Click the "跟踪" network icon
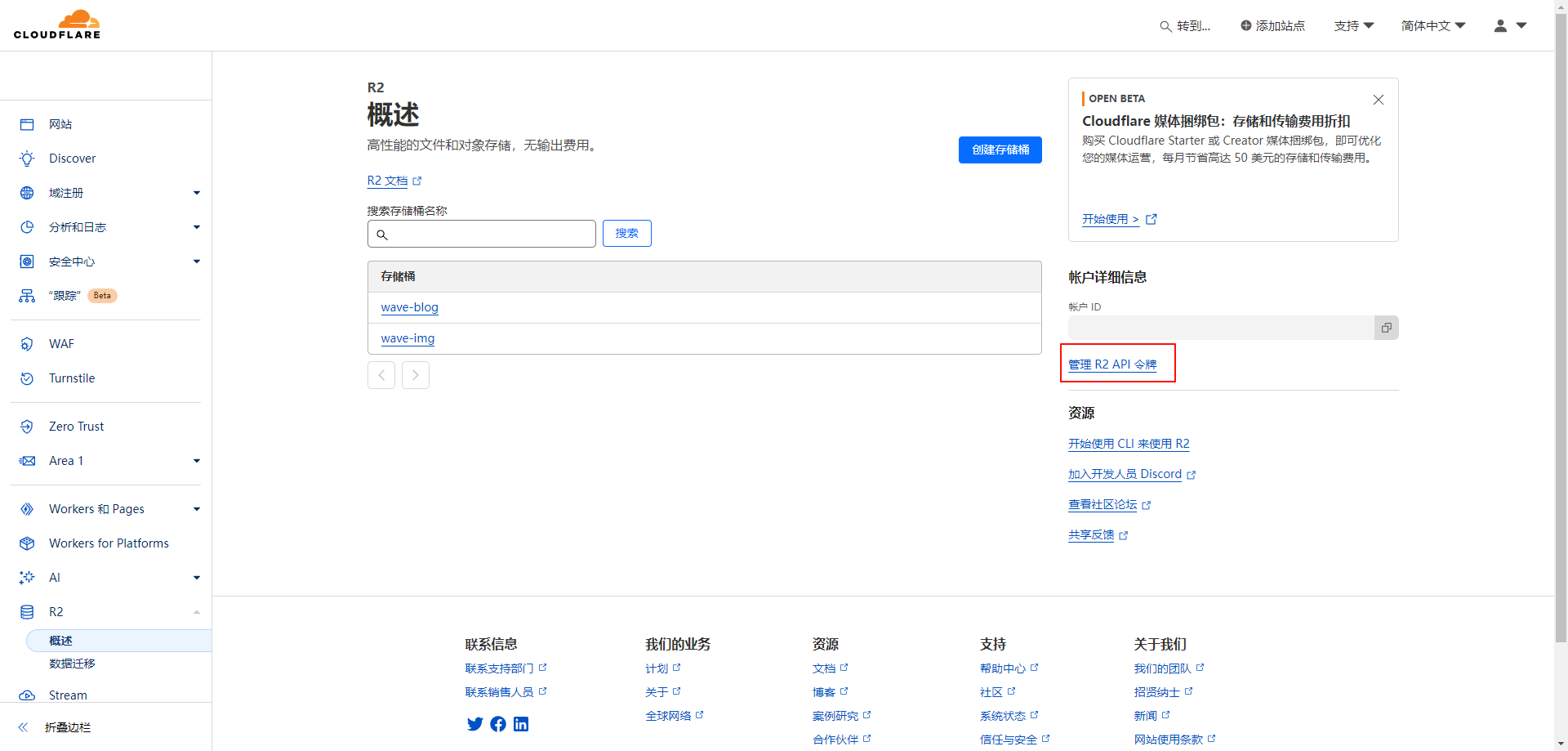Viewport: 1568px width, 751px height. [x=27, y=296]
